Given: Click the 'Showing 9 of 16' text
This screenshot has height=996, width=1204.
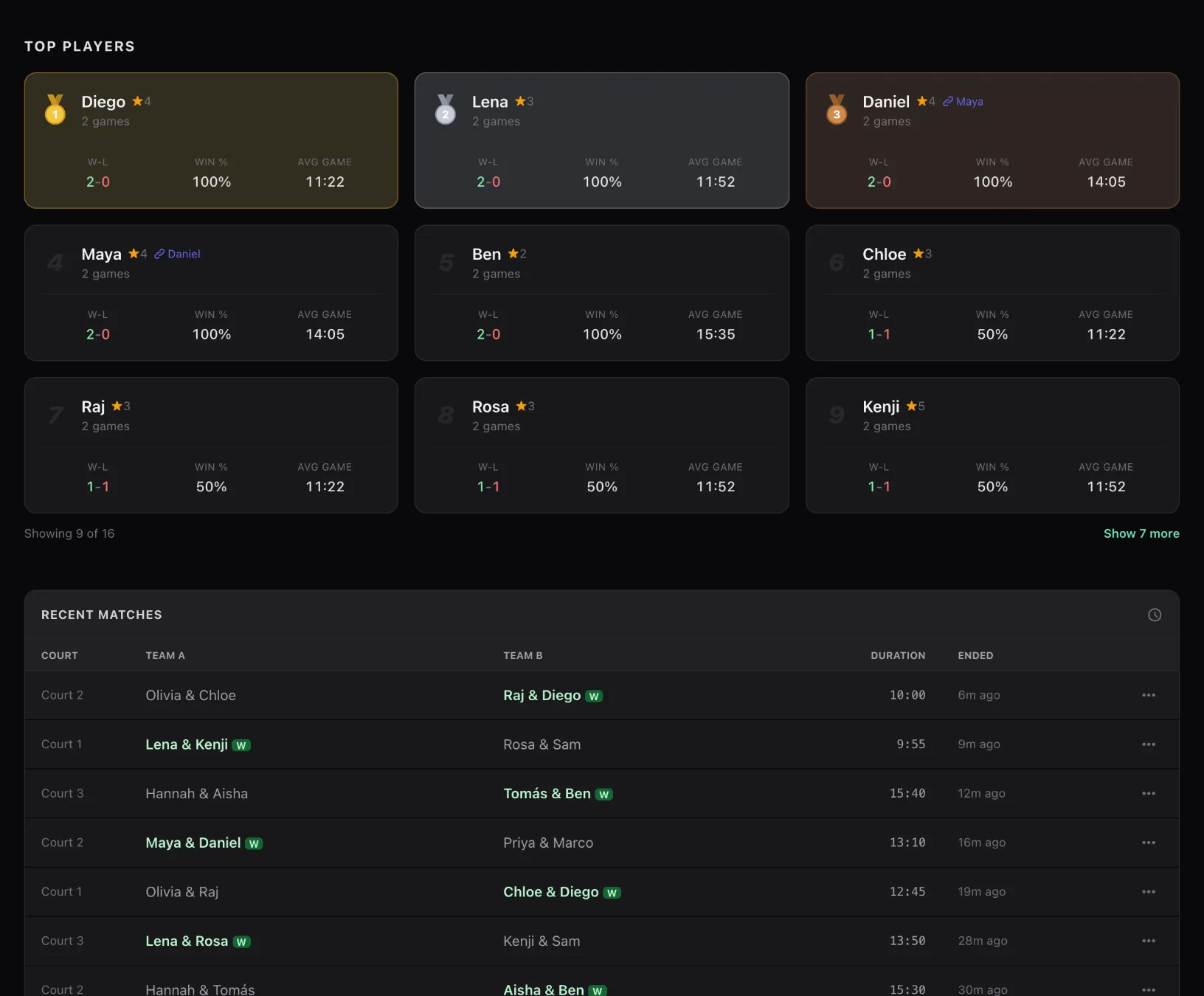Looking at the screenshot, I should (x=69, y=533).
